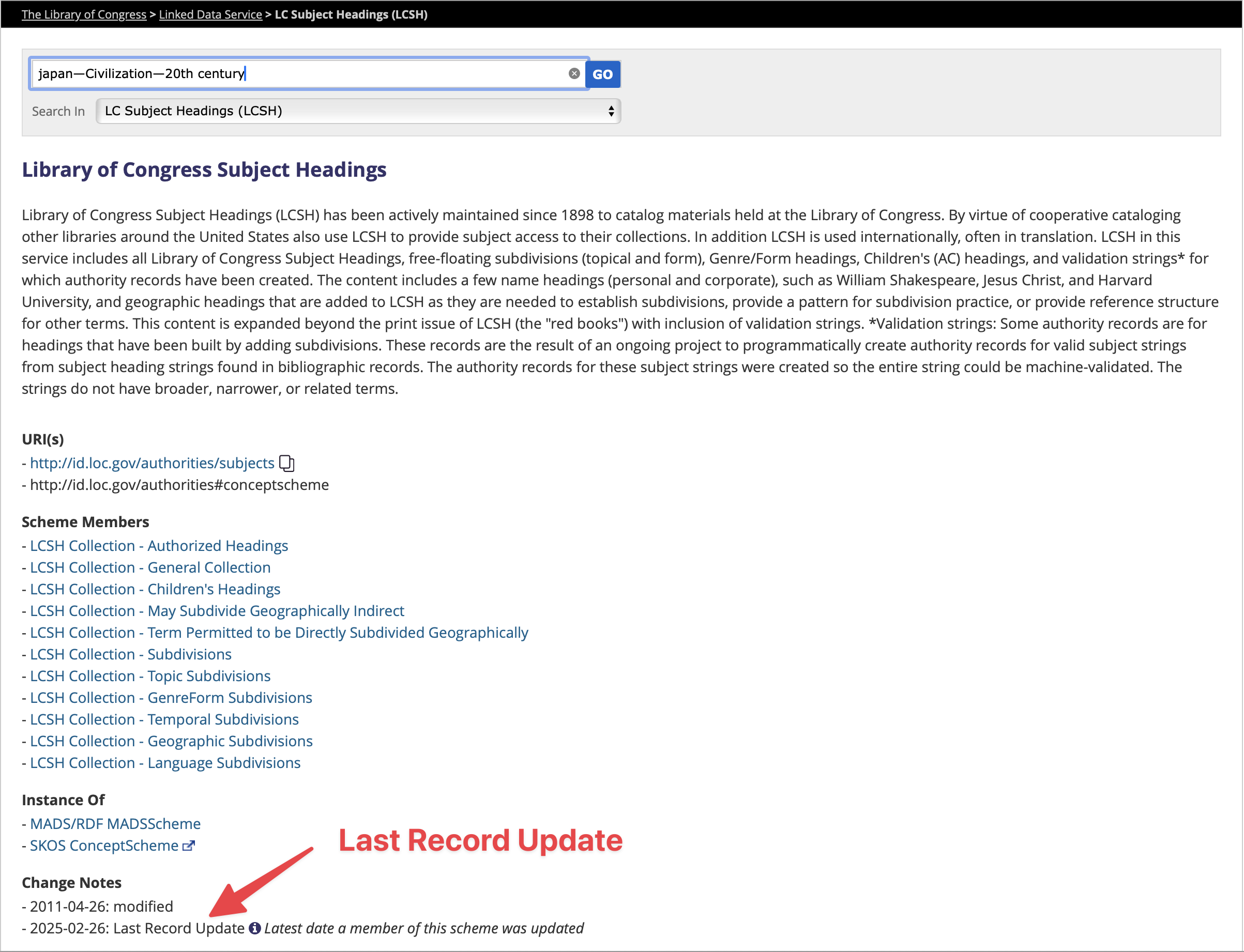Click the info icon beside Last Record Update
The width and height of the screenshot is (1244, 952).
tap(255, 928)
